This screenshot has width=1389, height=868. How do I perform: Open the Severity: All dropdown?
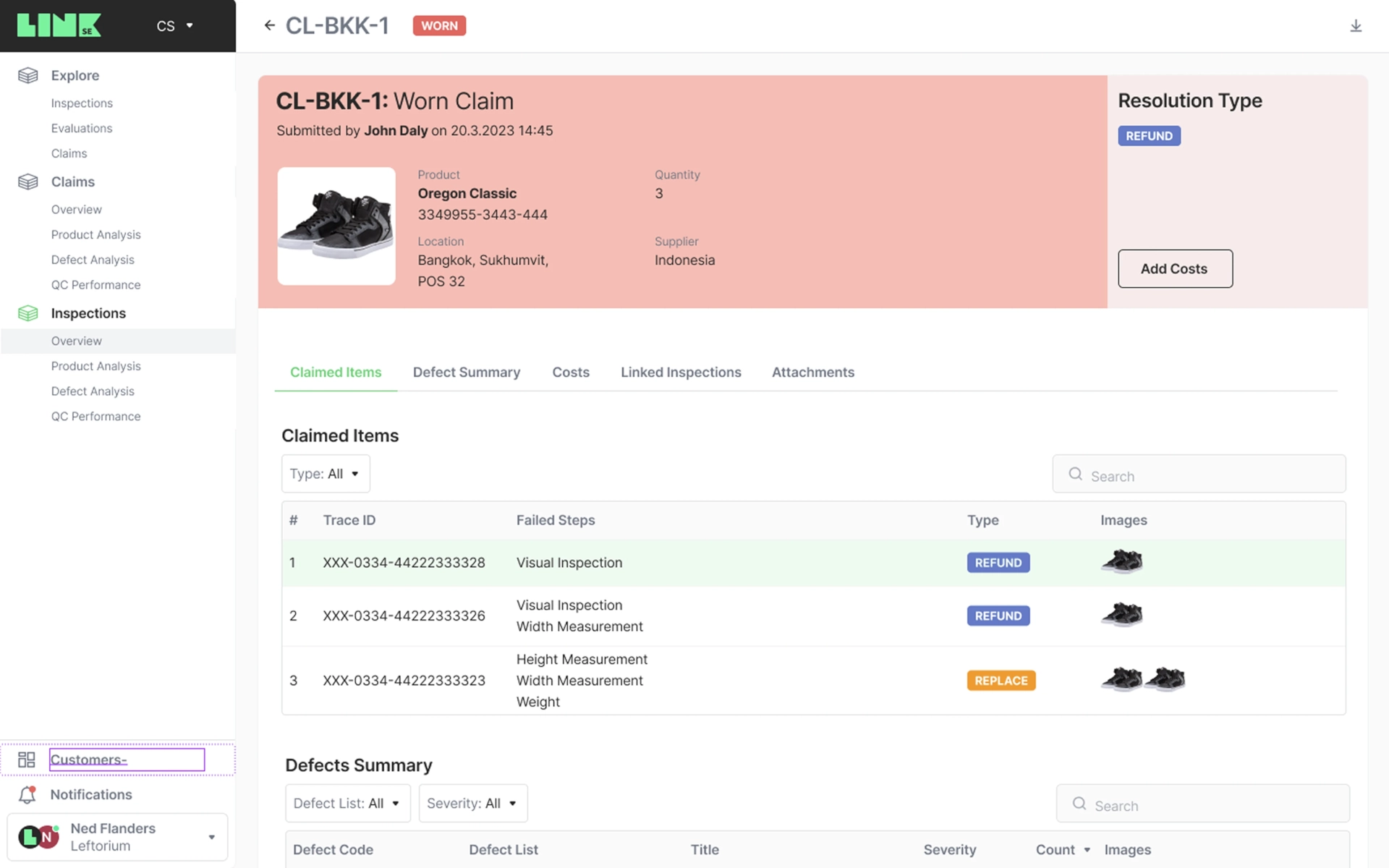click(472, 804)
